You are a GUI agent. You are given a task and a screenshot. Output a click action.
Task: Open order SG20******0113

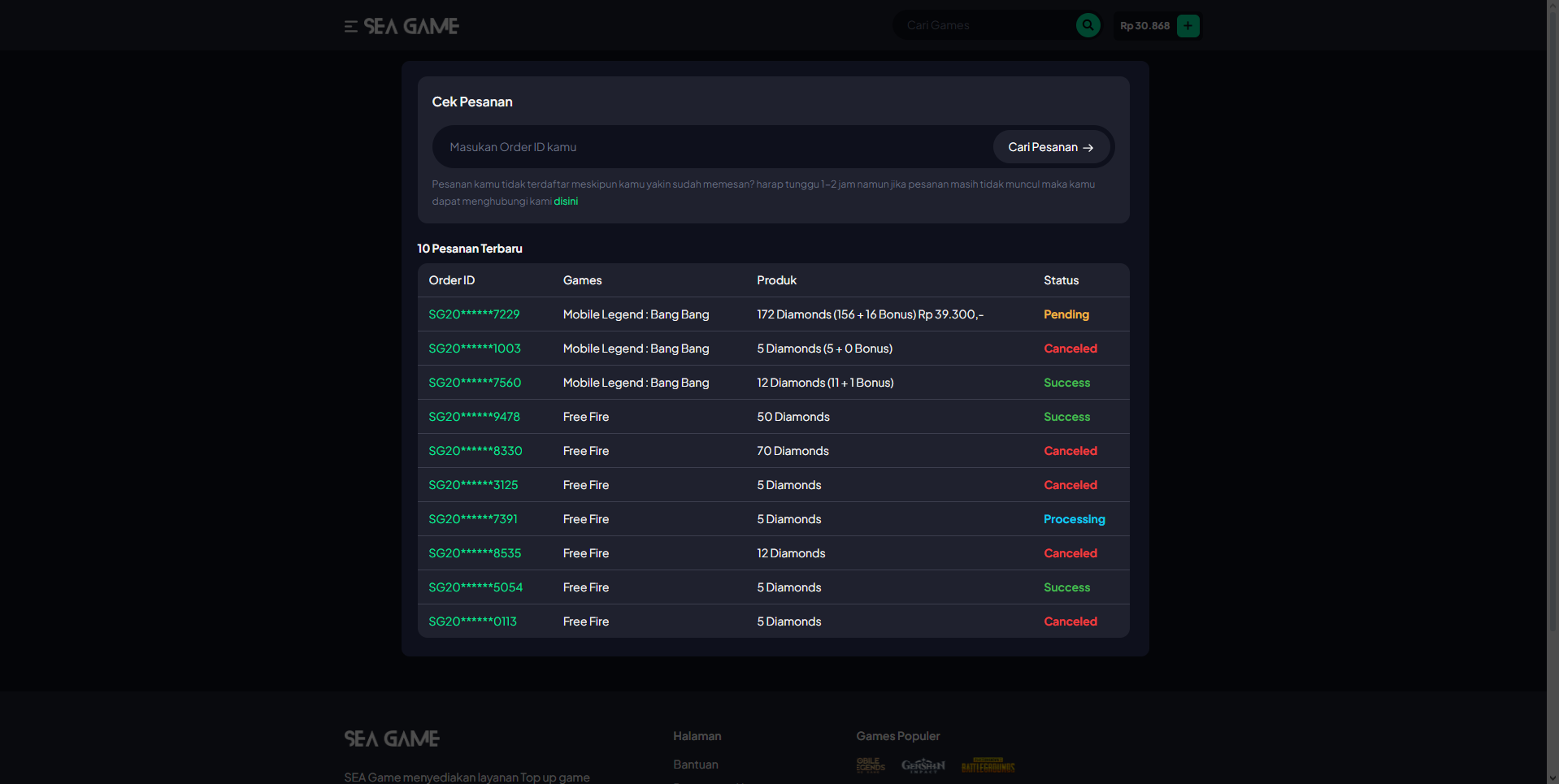click(472, 622)
